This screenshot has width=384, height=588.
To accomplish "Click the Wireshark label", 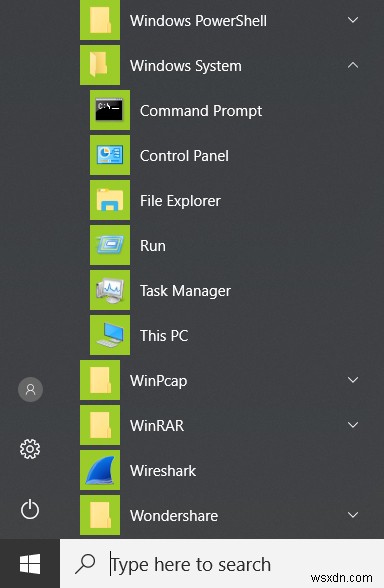I will [163, 471].
